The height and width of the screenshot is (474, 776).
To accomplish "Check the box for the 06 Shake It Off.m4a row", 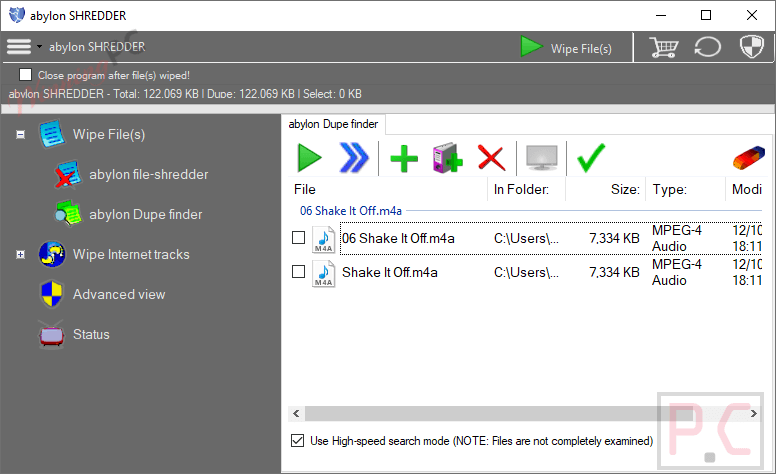I will [x=298, y=237].
